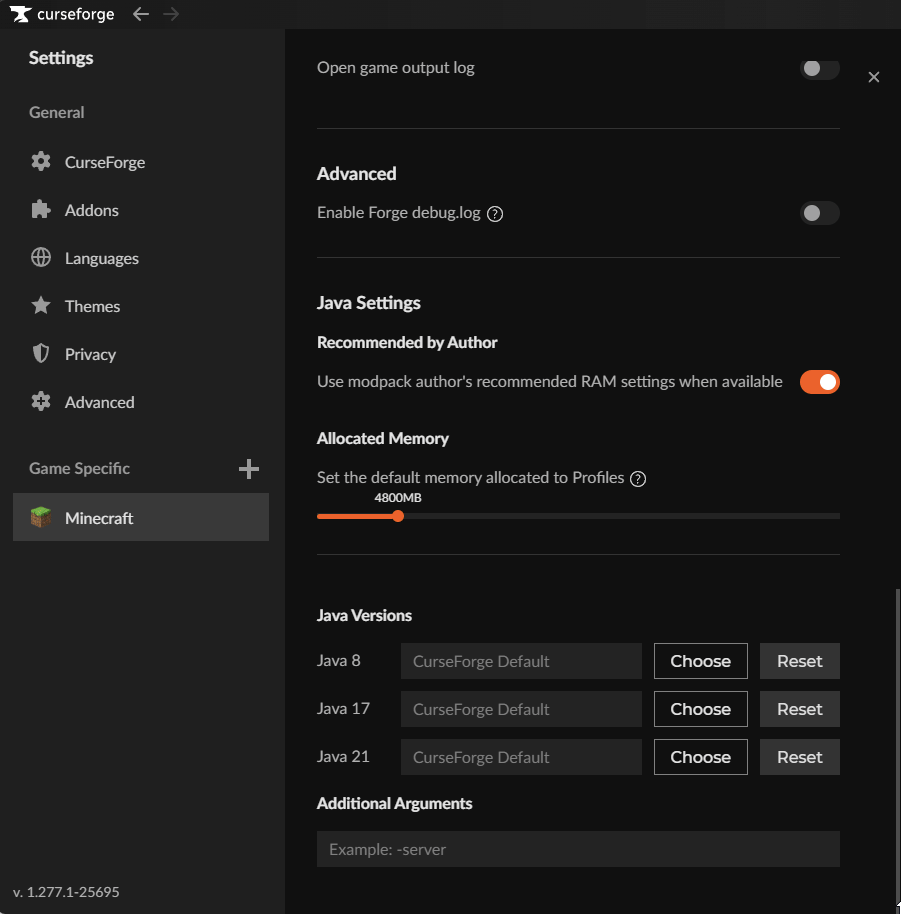Click the Advanced gear icon in sidebar
The height and width of the screenshot is (914, 901).
click(41, 402)
